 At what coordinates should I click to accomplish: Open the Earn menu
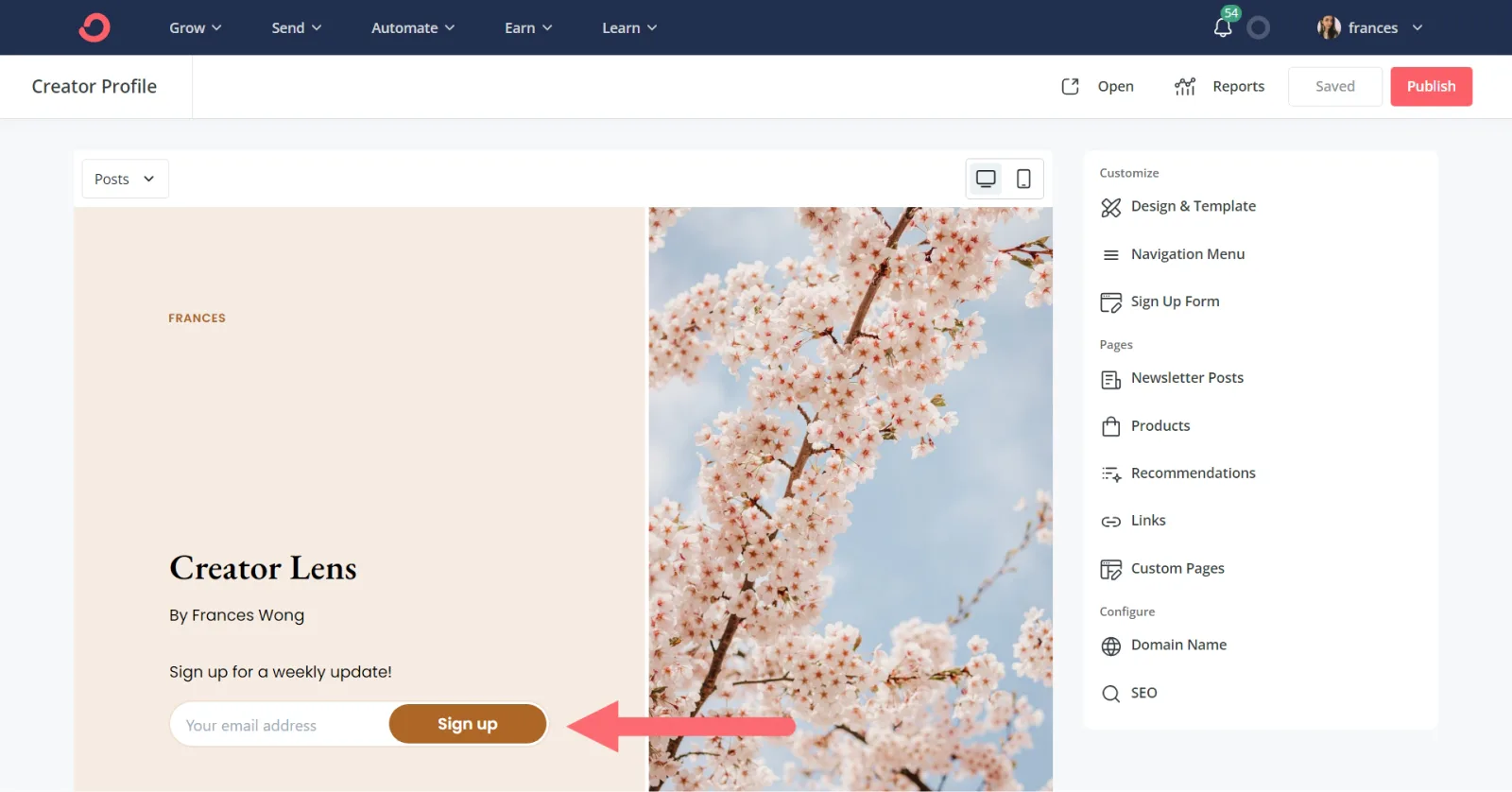527,28
